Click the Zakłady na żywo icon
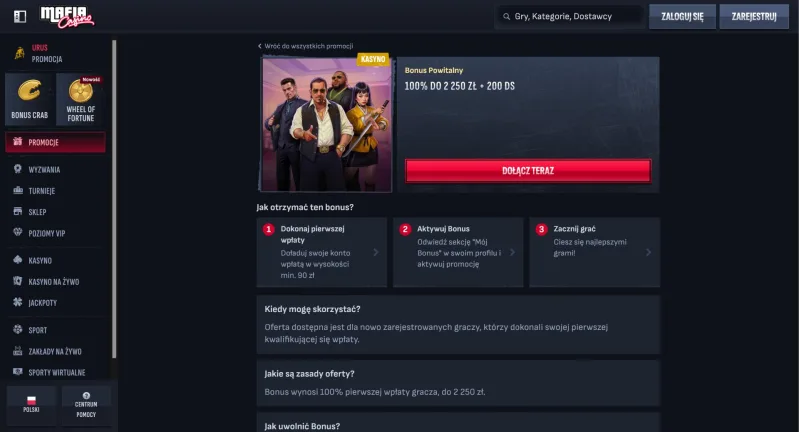Viewport: 799px width, 432px height. pos(18,351)
